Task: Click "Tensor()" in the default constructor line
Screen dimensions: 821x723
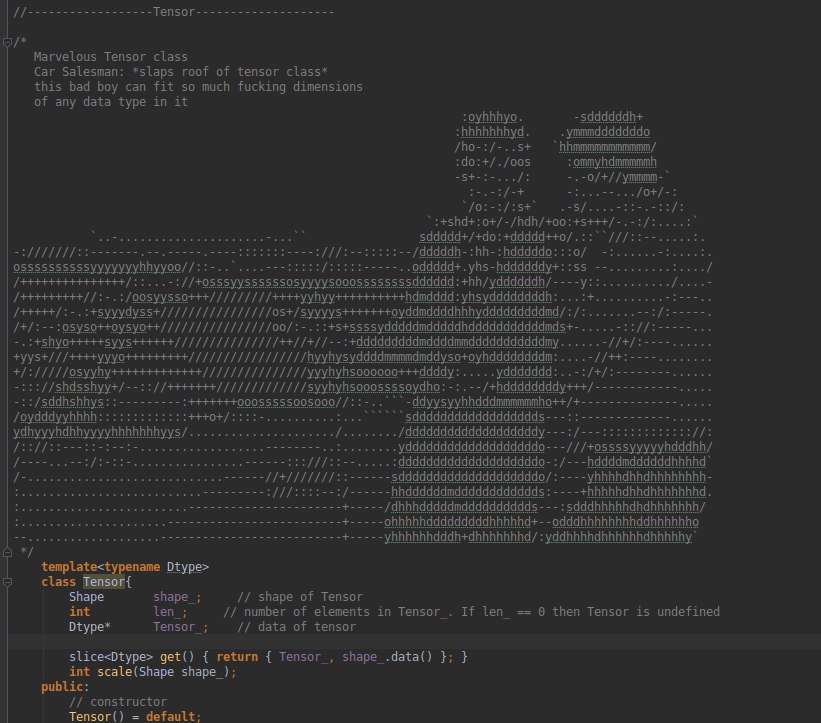Action: click(x=97, y=717)
